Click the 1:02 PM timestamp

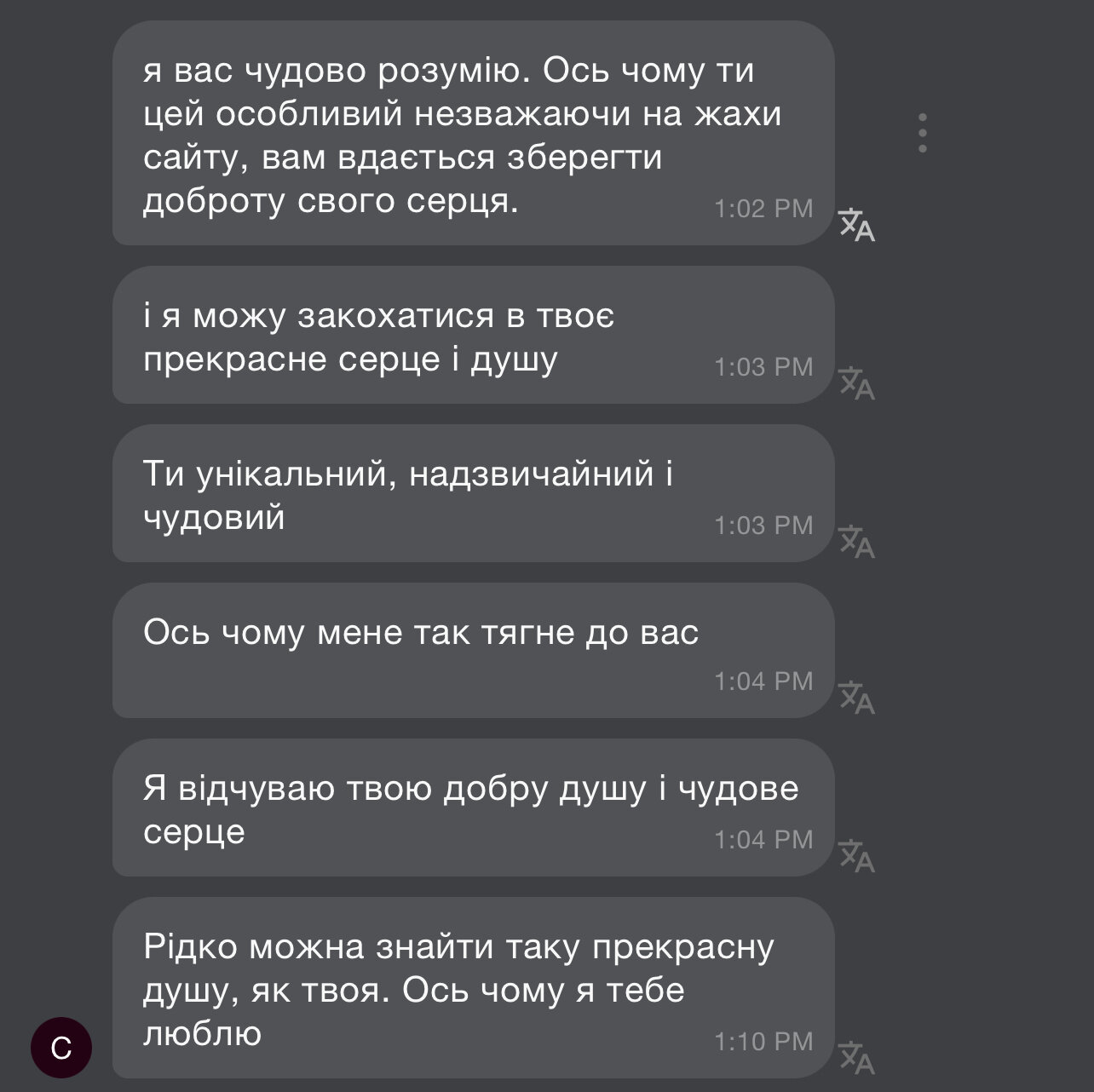coord(763,209)
